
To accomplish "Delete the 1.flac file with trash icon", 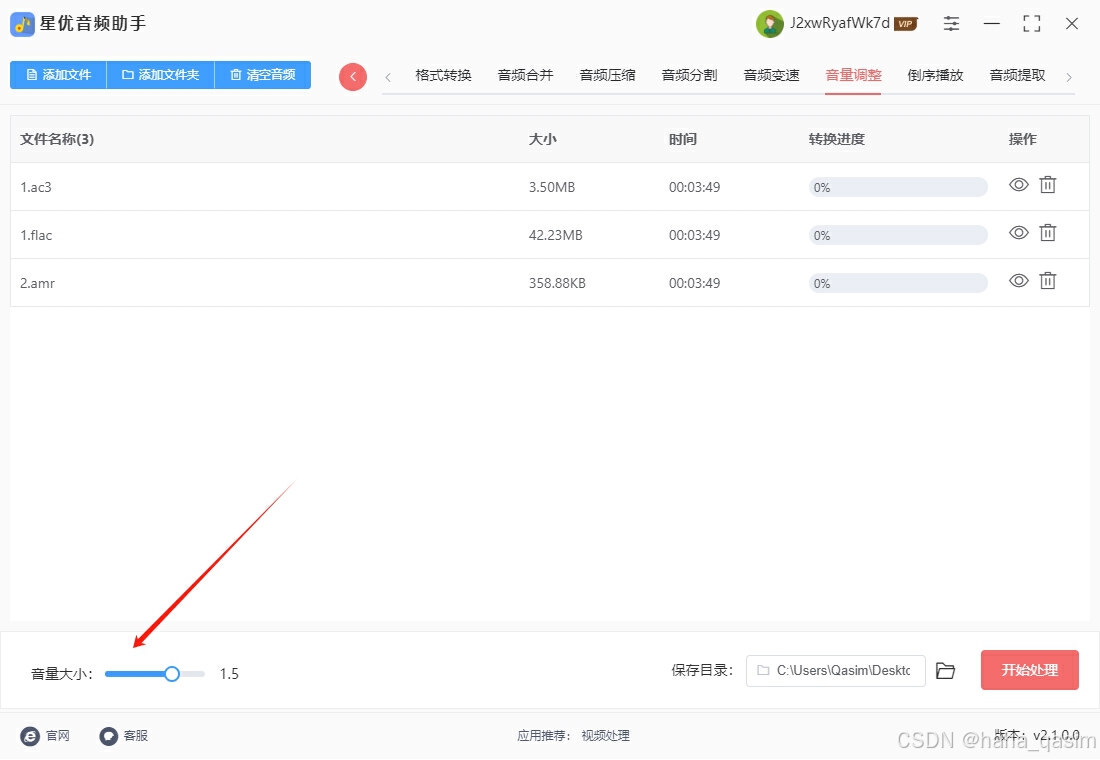I will pyautogui.click(x=1047, y=232).
